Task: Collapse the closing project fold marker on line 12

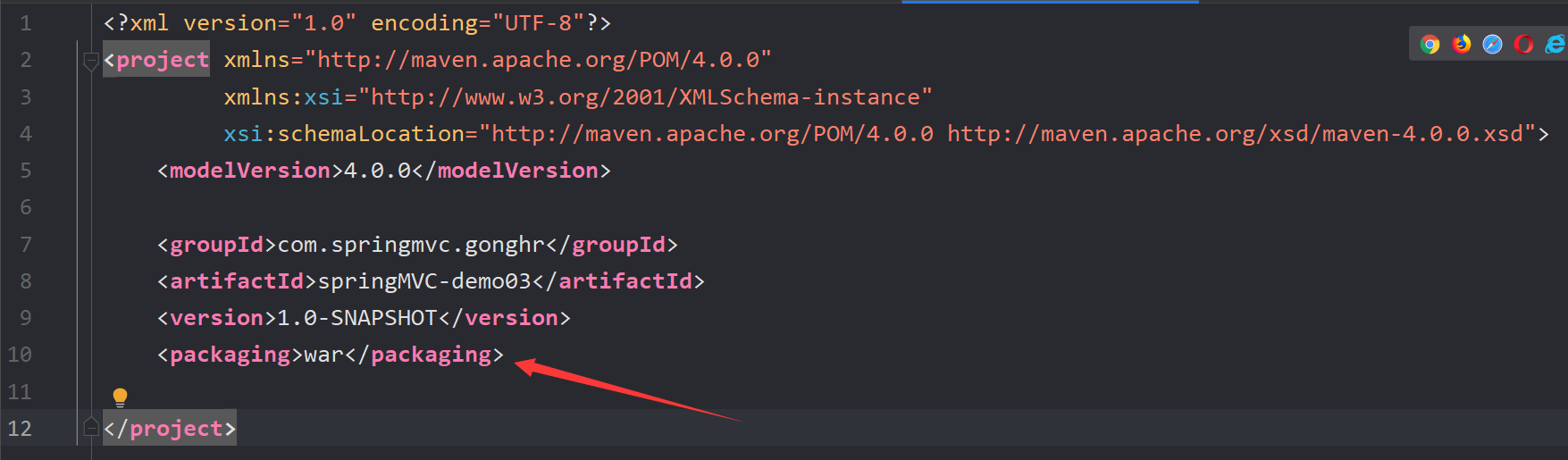Action: [x=90, y=427]
